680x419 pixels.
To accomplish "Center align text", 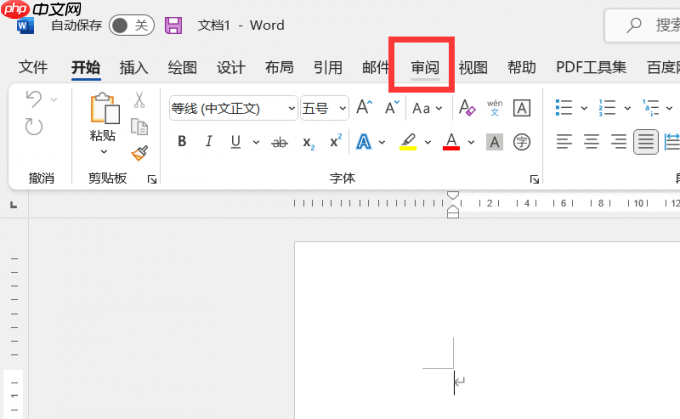I will point(591,142).
